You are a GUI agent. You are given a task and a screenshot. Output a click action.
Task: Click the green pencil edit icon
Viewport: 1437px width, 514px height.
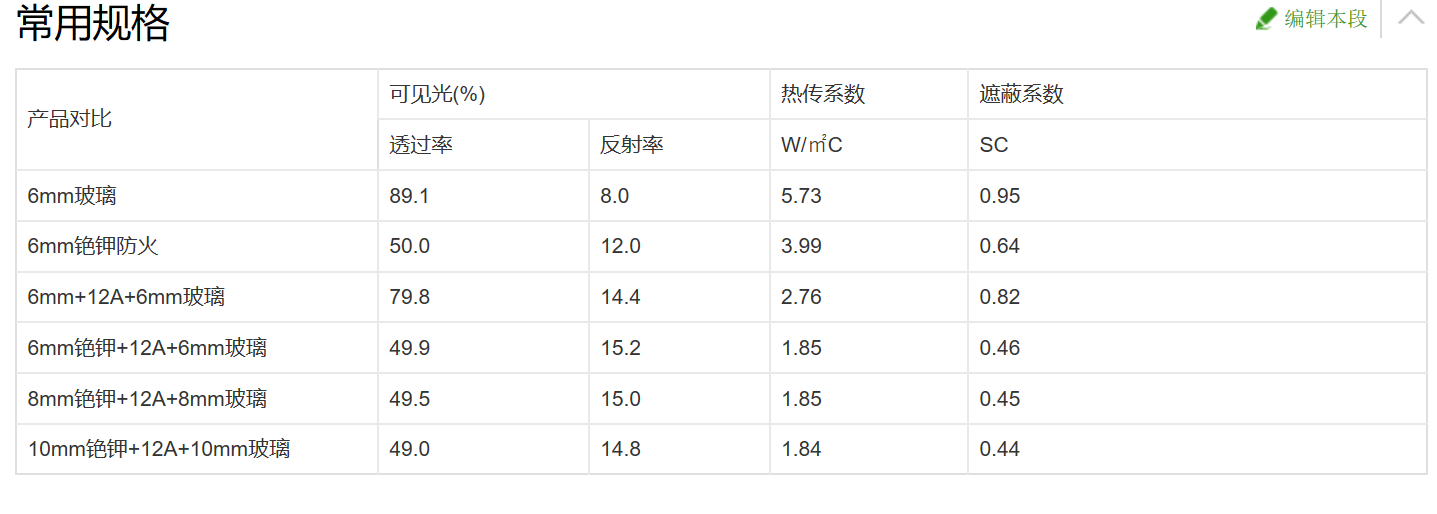pyautogui.click(x=1267, y=18)
